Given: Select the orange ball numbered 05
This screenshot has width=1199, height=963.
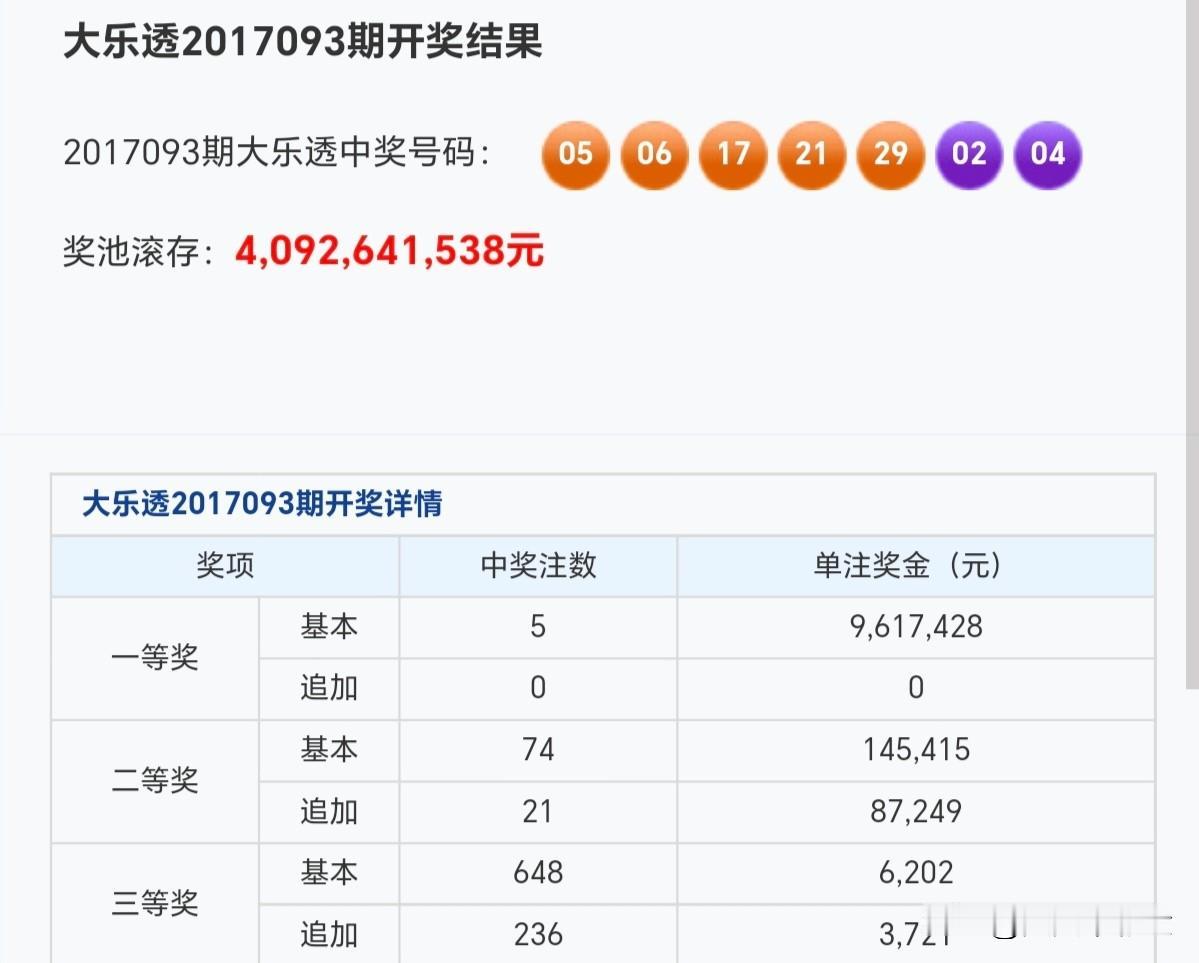Looking at the screenshot, I should click(575, 155).
